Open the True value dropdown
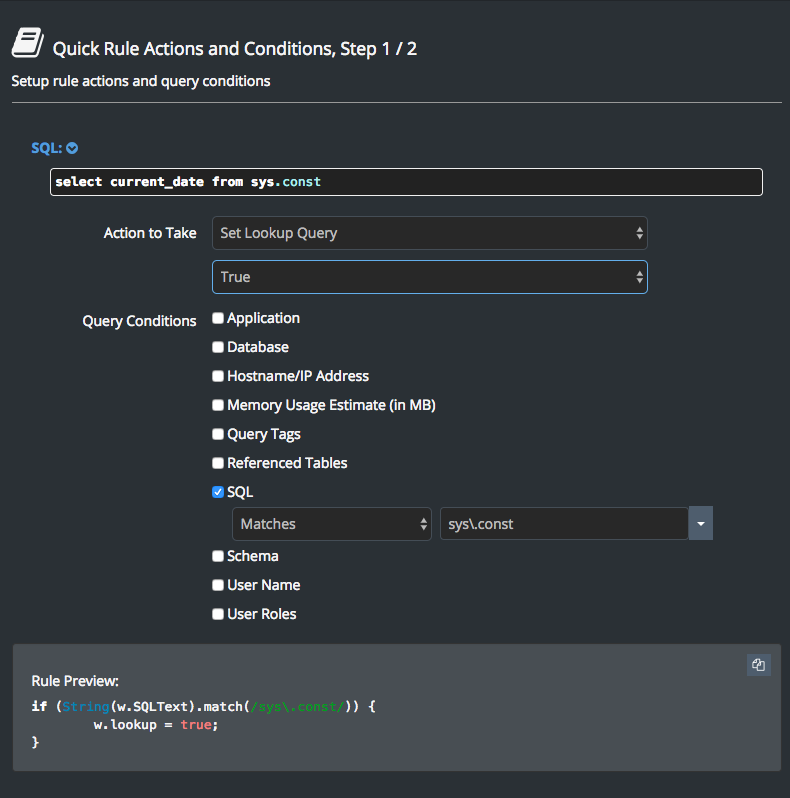This screenshot has width=790, height=798. click(x=429, y=277)
